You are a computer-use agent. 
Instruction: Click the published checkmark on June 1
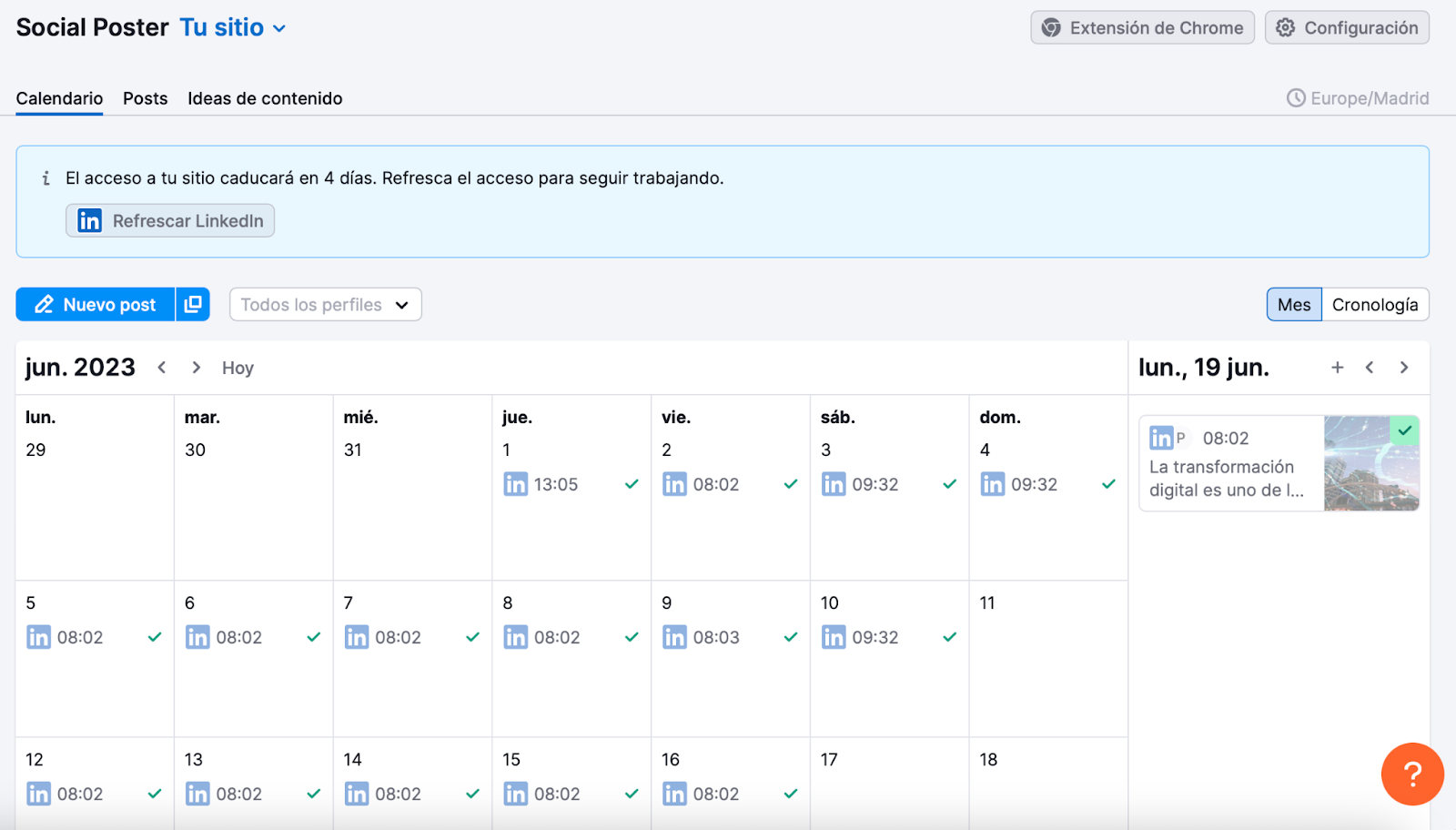coord(632,484)
